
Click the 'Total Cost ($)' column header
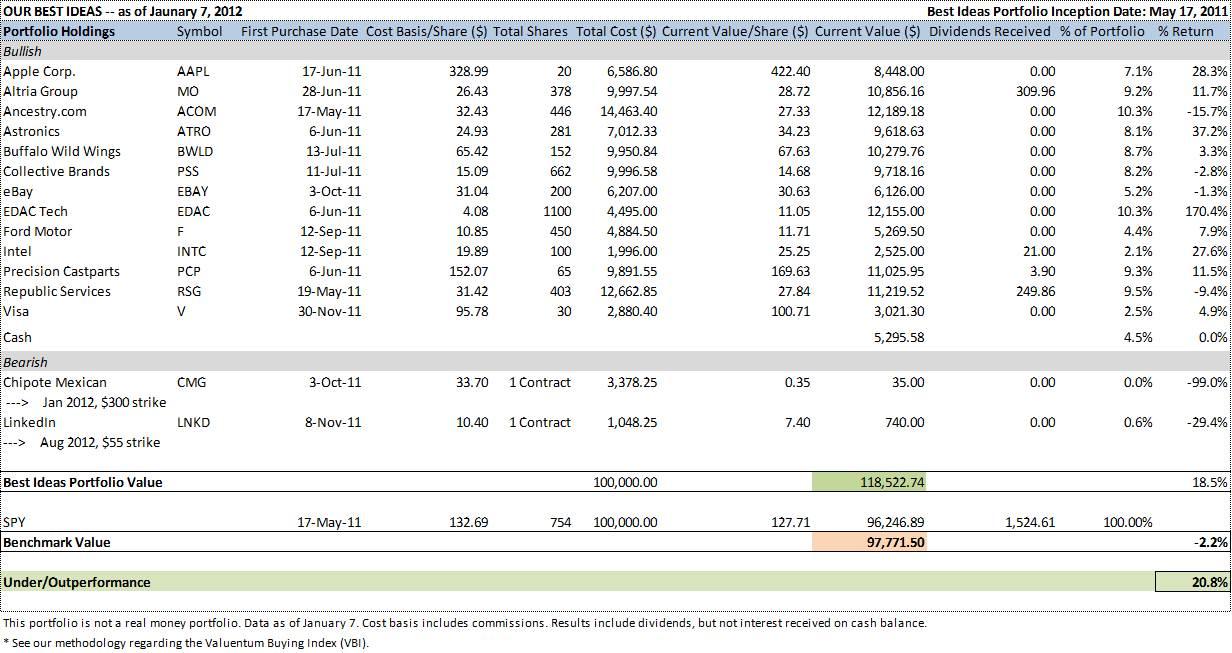(617, 31)
